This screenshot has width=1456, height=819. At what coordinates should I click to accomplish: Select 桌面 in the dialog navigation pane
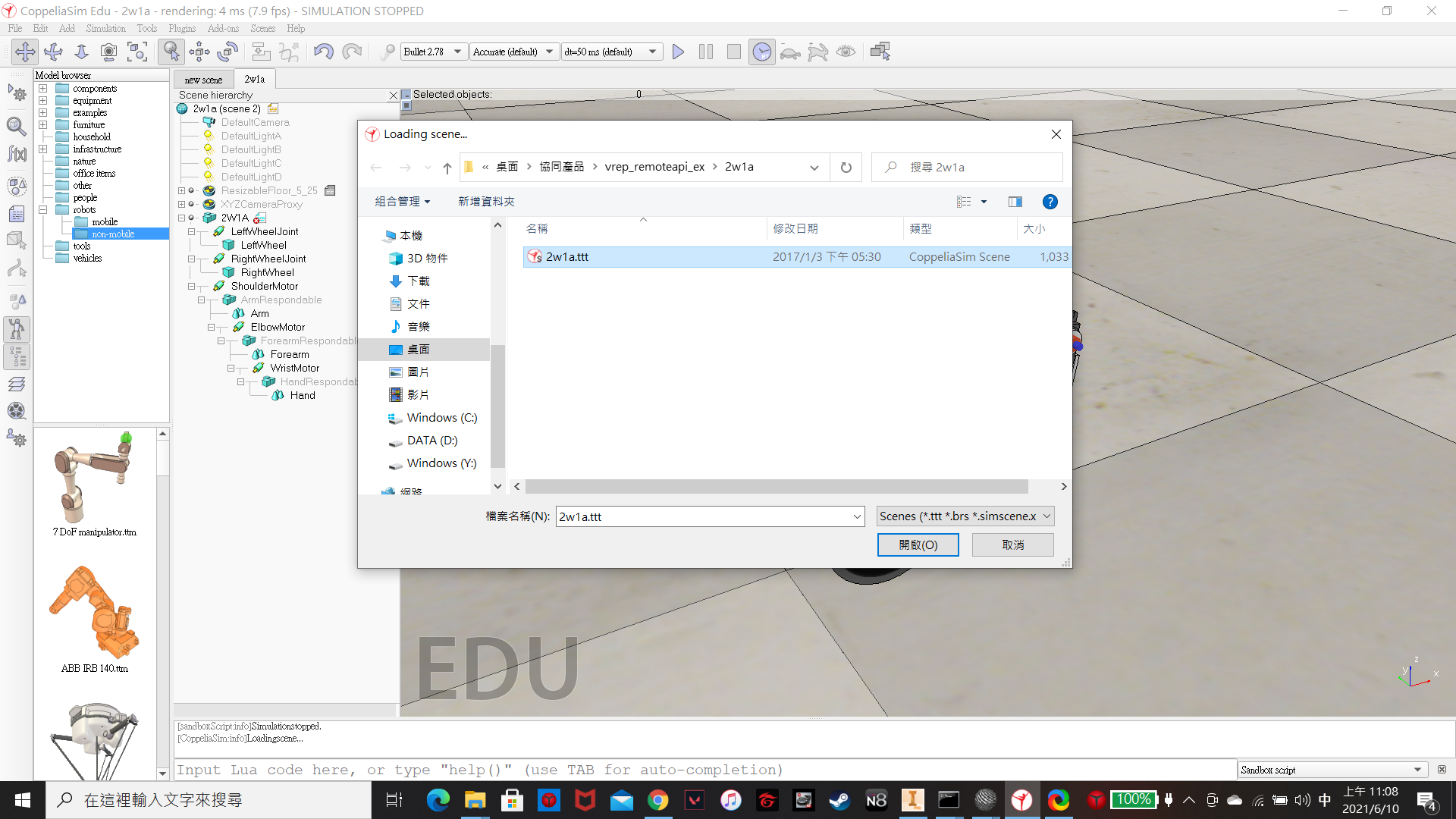coord(425,350)
